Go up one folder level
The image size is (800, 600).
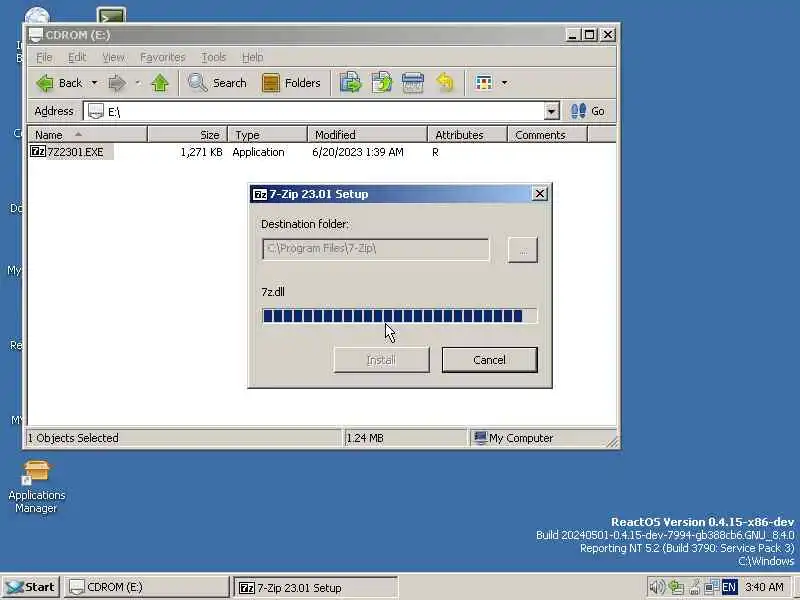pos(160,83)
